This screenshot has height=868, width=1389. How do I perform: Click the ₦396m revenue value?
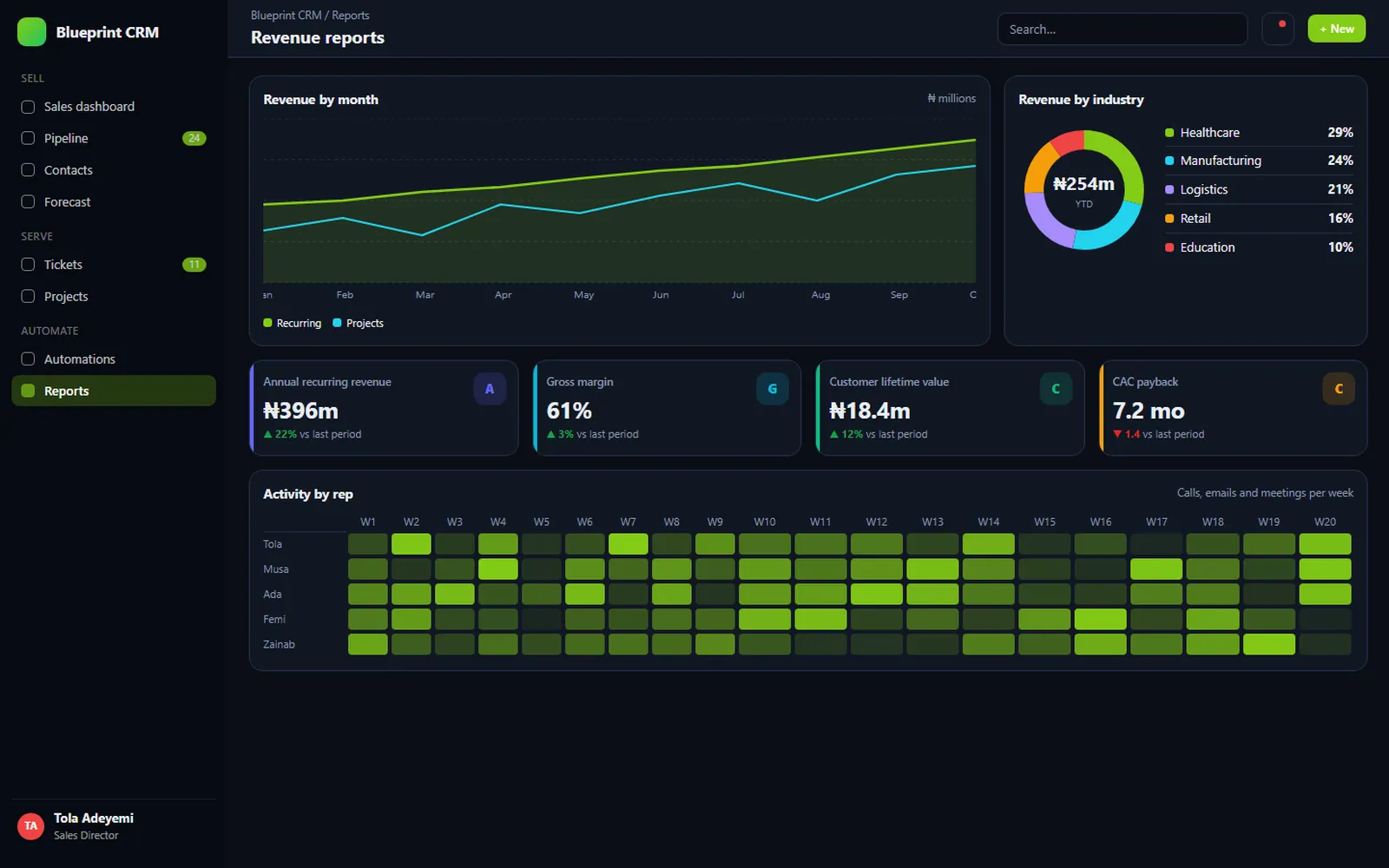click(x=300, y=411)
